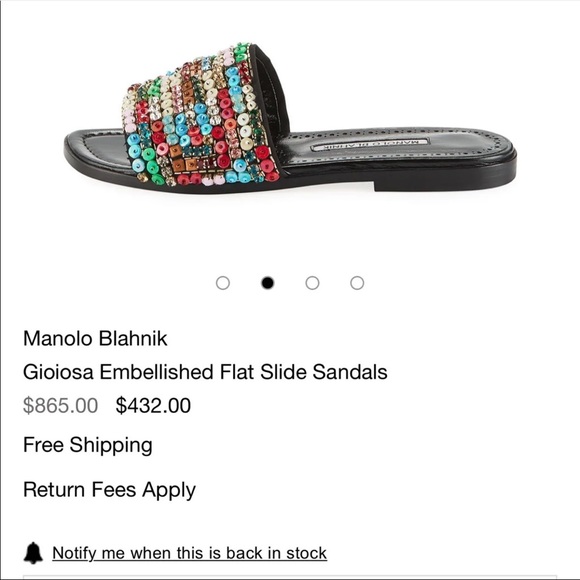580x580 pixels.
Task: Open 'Notify me when this is back in stock'
Action: (189, 553)
